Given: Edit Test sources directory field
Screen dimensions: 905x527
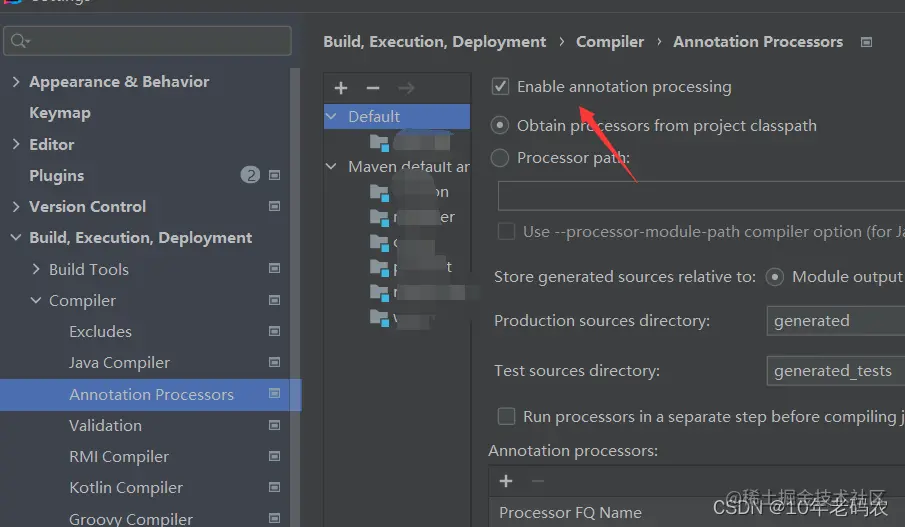Looking at the screenshot, I should [x=836, y=371].
